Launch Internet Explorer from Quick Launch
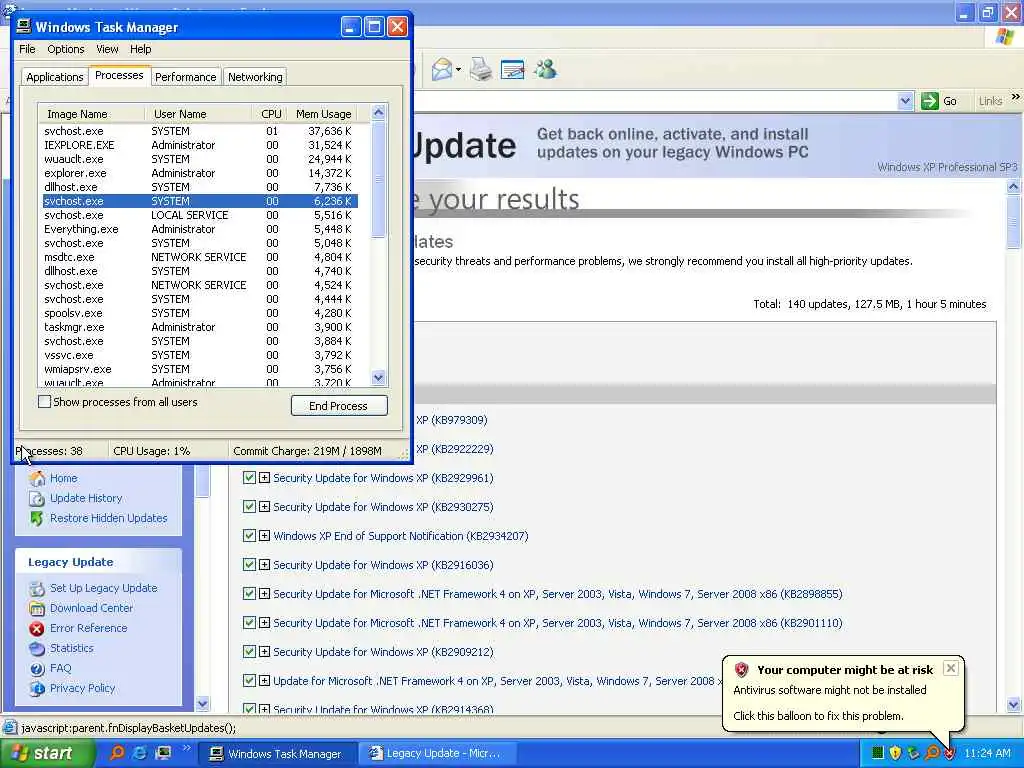The width and height of the screenshot is (1024, 768). [x=140, y=753]
